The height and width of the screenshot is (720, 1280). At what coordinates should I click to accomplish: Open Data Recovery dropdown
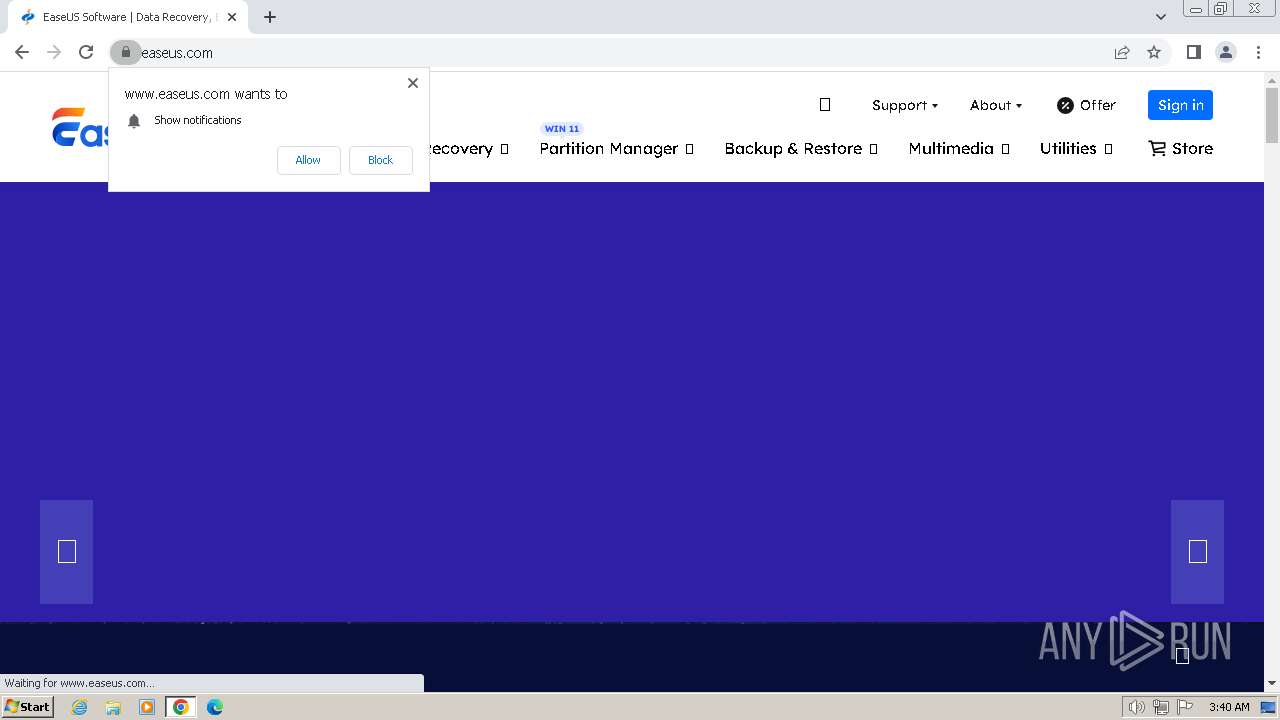(469, 148)
